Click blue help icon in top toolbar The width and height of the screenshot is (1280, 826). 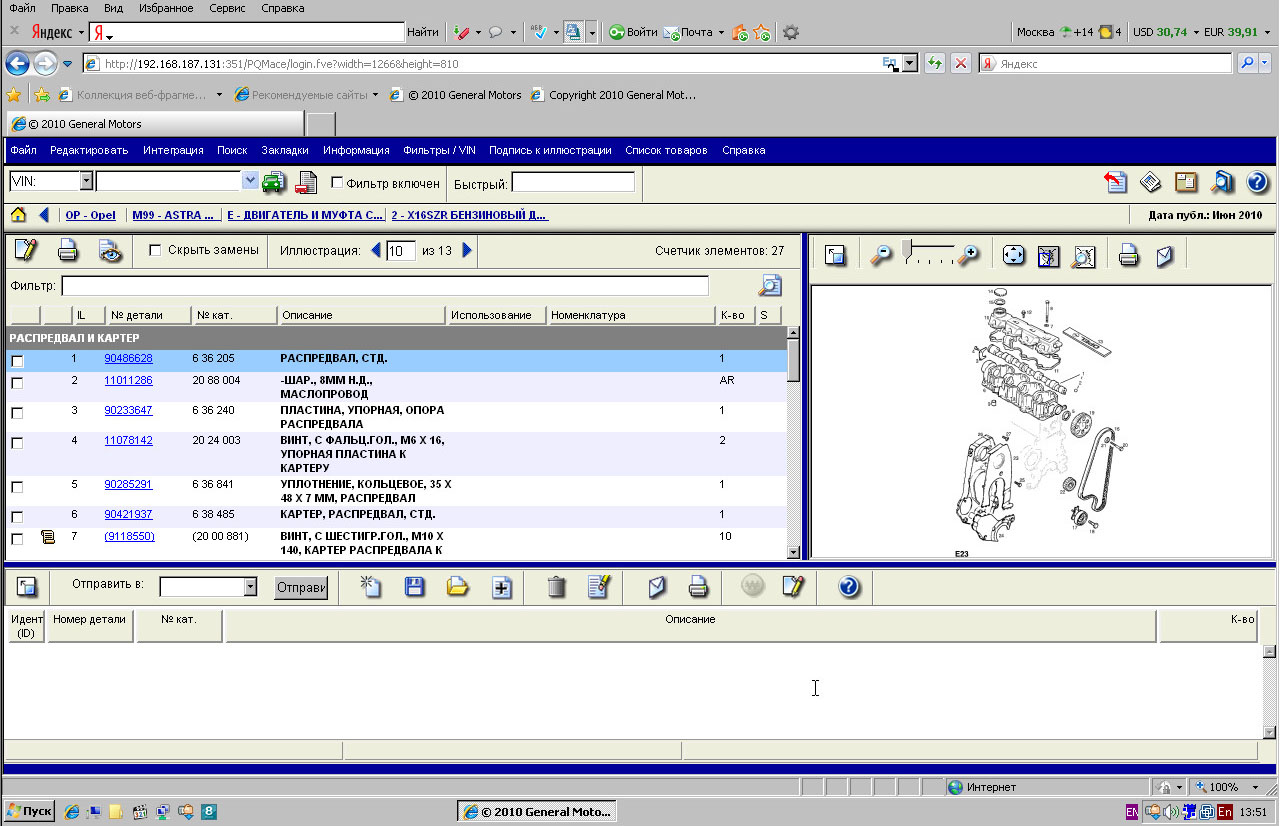pos(1257,182)
